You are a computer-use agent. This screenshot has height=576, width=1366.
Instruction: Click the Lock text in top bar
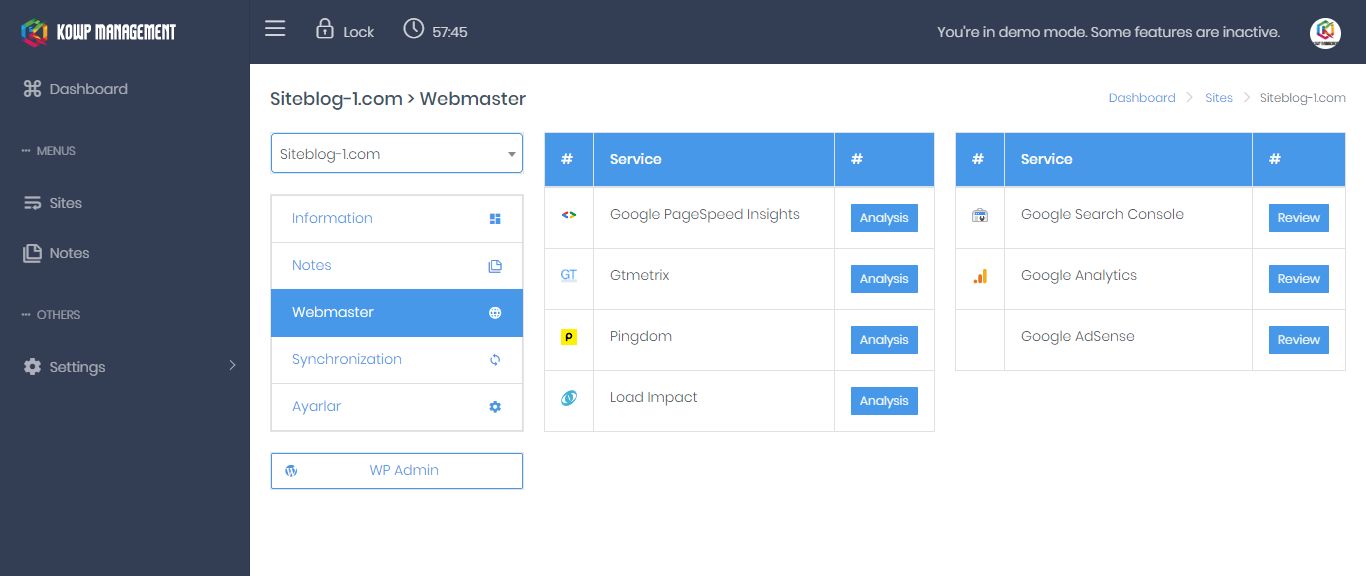point(358,32)
